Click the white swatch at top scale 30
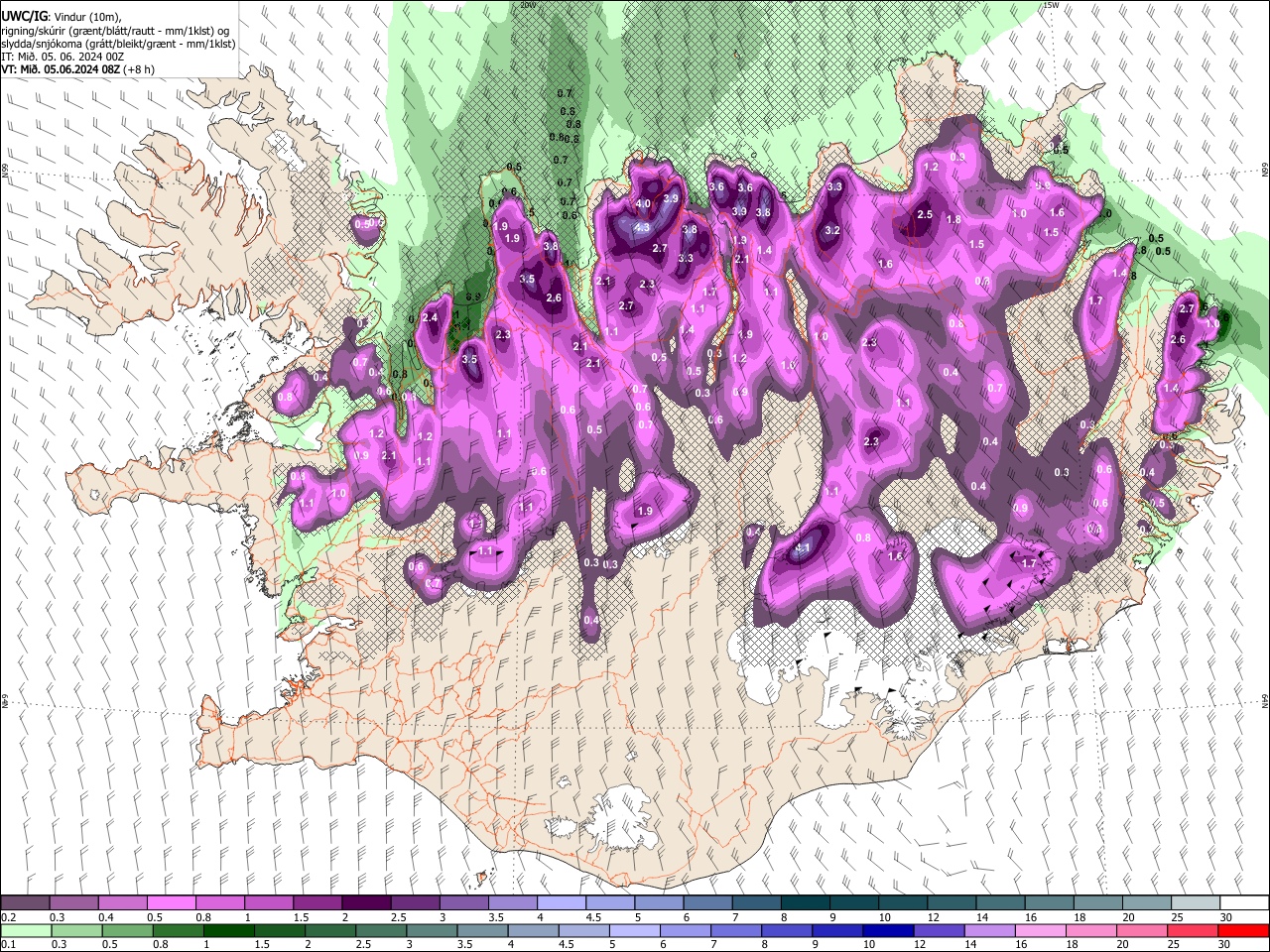Image resolution: width=1270 pixels, height=952 pixels. coord(1244,903)
